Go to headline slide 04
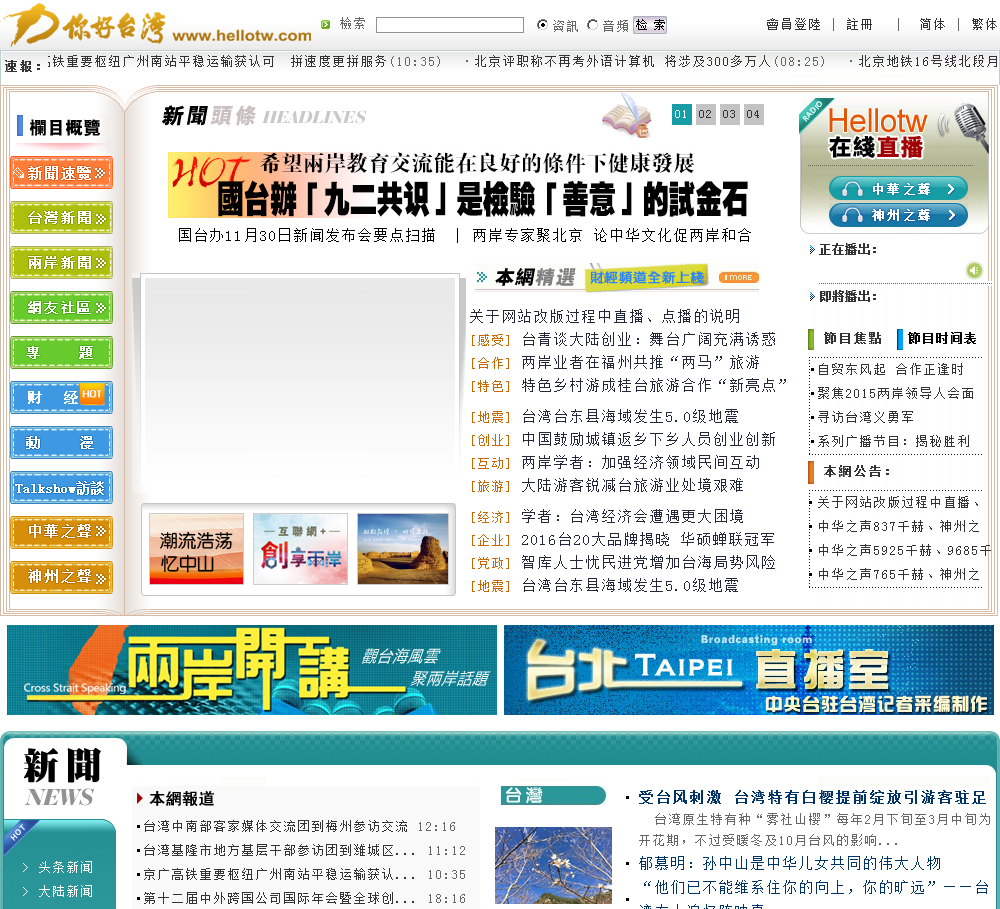Image resolution: width=1000 pixels, height=909 pixels. (x=753, y=115)
